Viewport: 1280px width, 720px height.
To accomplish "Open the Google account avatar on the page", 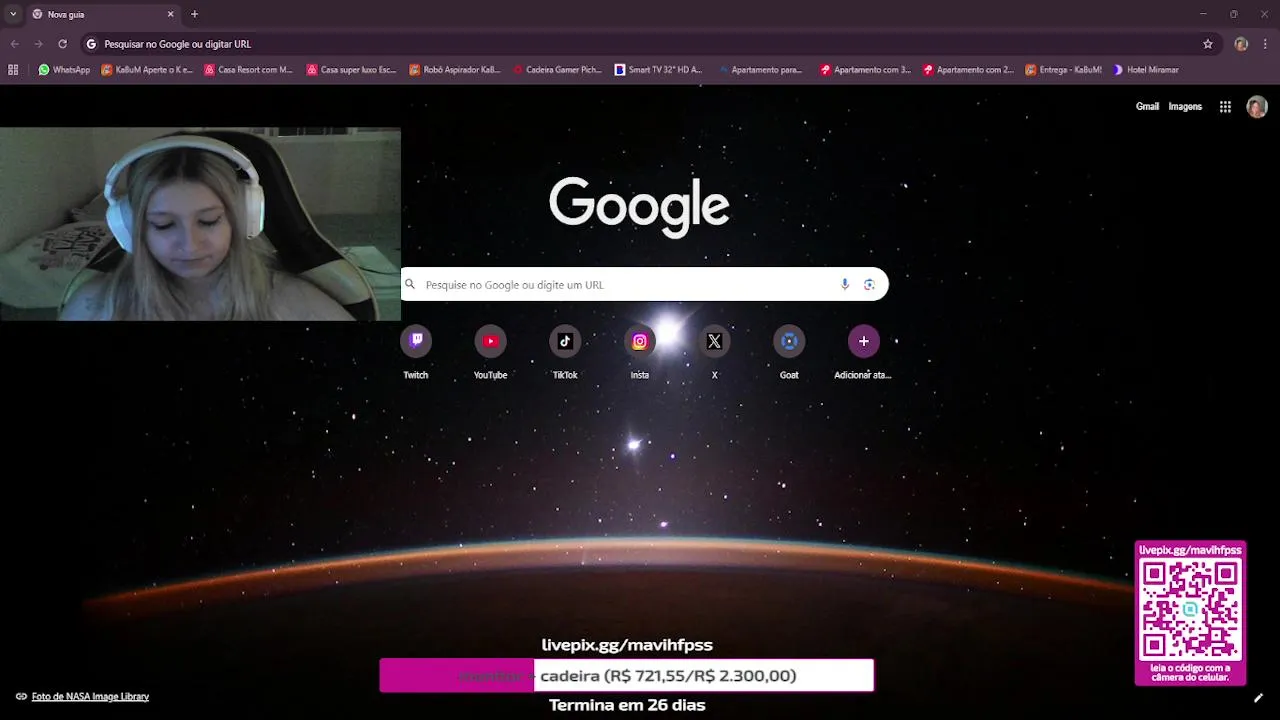I will tap(1257, 107).
